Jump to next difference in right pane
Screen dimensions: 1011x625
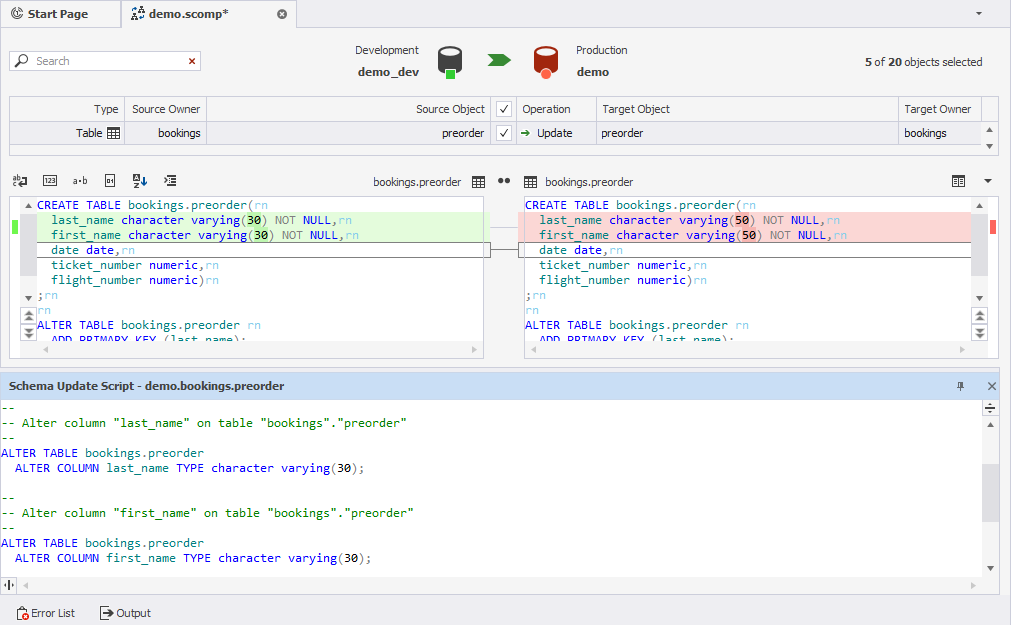point(980,333)
